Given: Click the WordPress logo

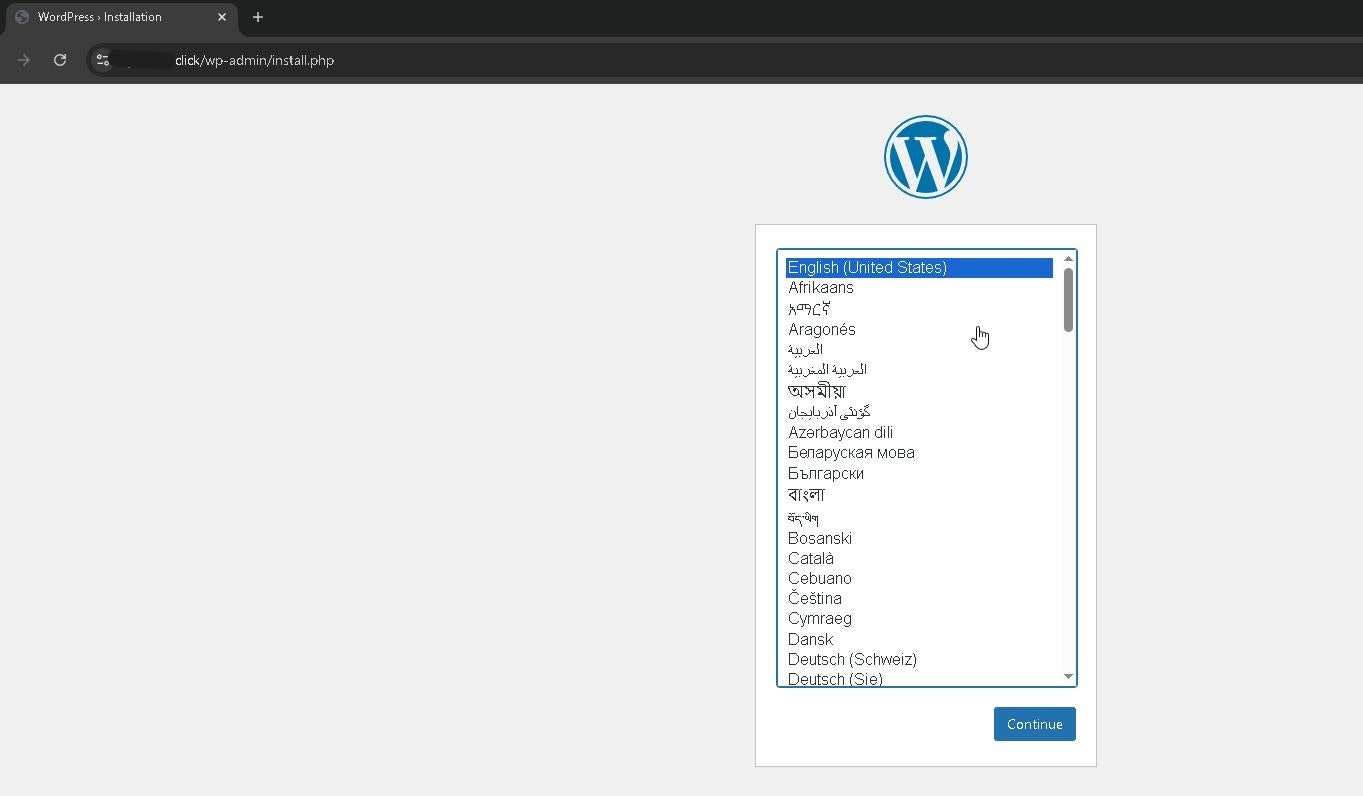Looking at the screenshot, I should click(x=925, y=157).
